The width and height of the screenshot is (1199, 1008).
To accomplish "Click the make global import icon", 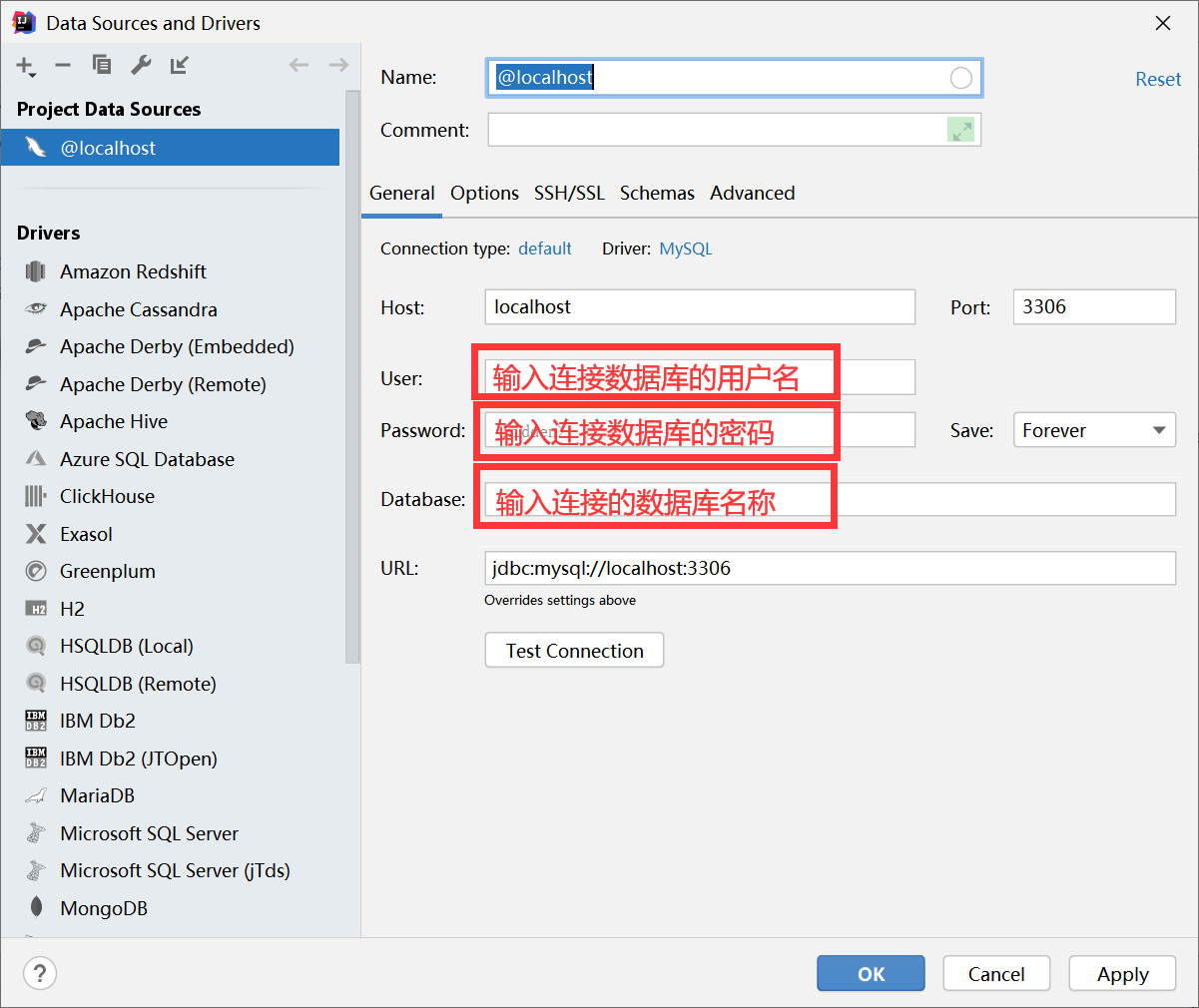I will pos(180,65).
